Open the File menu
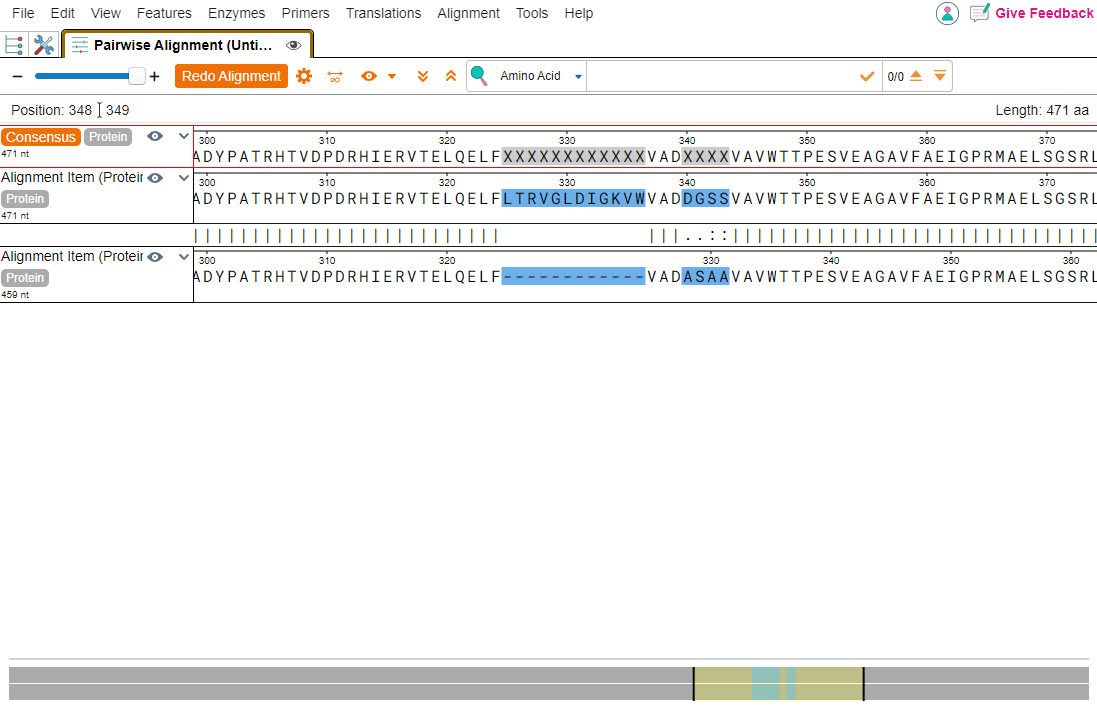 coord(23,13)
